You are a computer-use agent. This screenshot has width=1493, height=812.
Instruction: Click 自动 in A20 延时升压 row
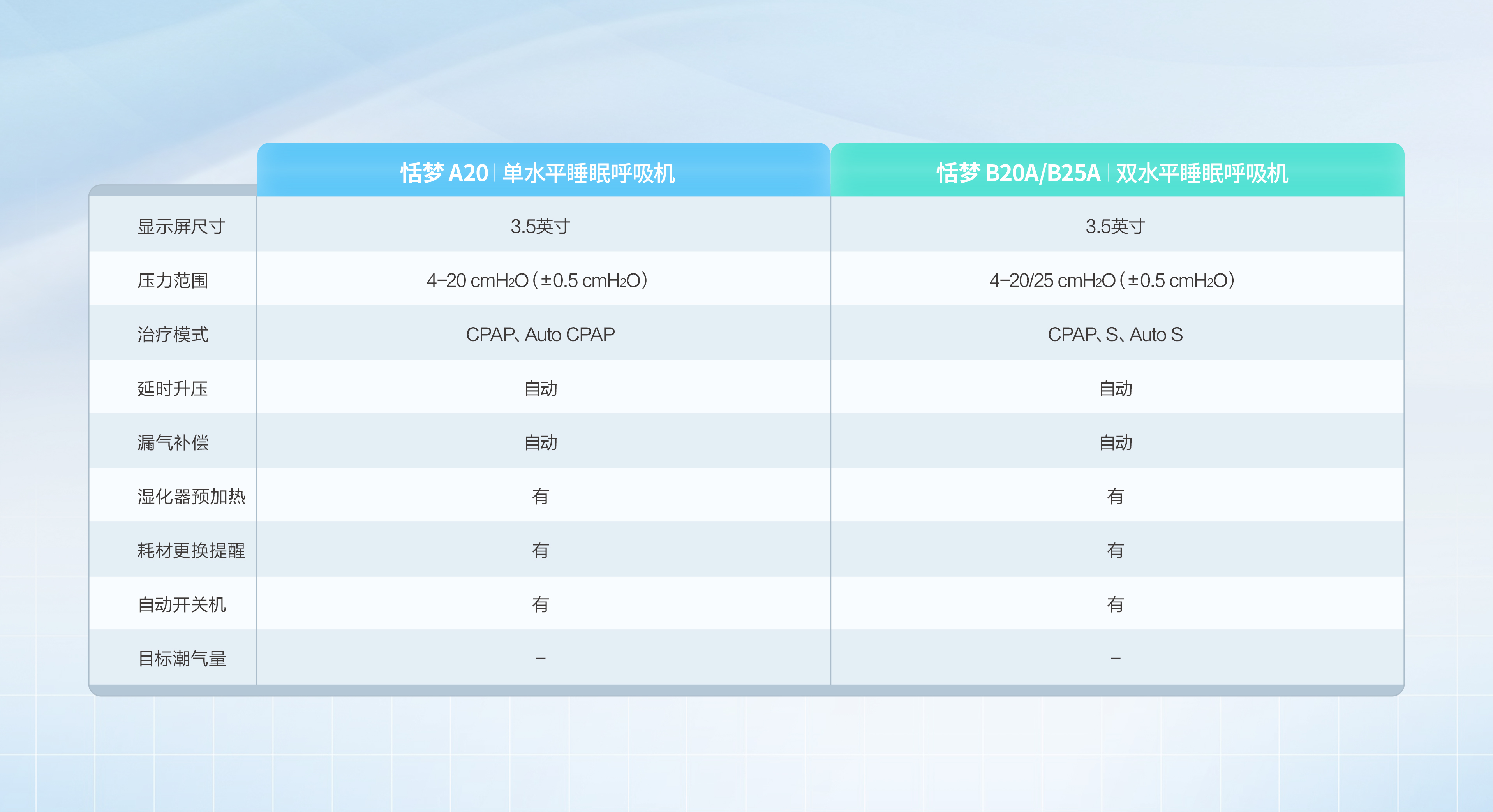click(540, 388)
